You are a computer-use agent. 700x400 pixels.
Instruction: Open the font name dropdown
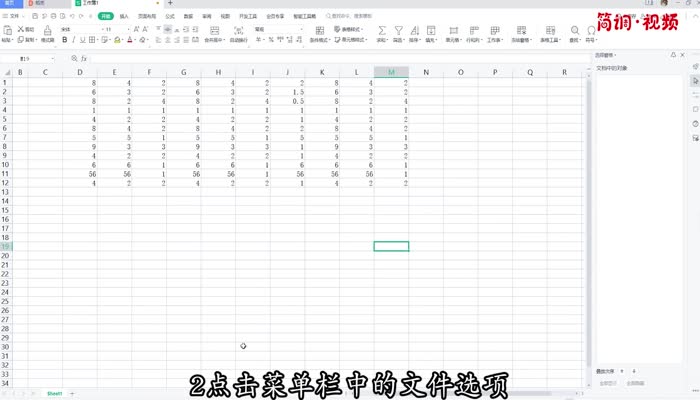80,30
